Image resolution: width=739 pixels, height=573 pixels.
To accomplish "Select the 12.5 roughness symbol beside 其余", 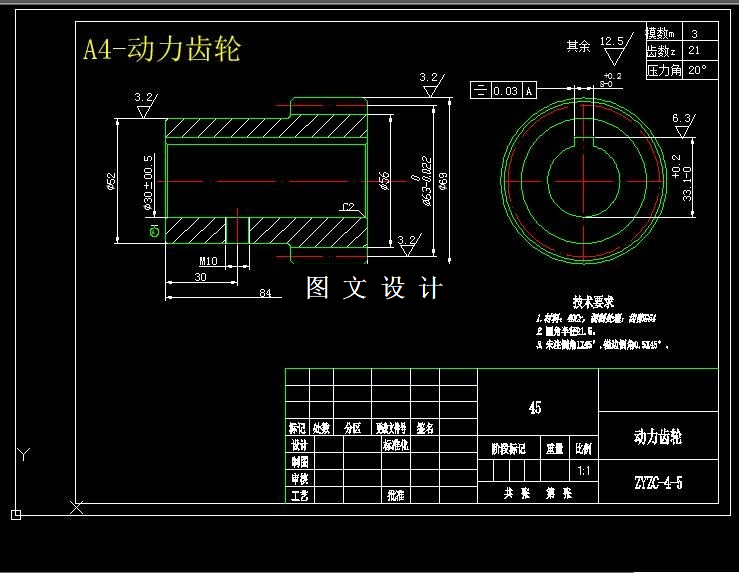I will coord(615,49).
